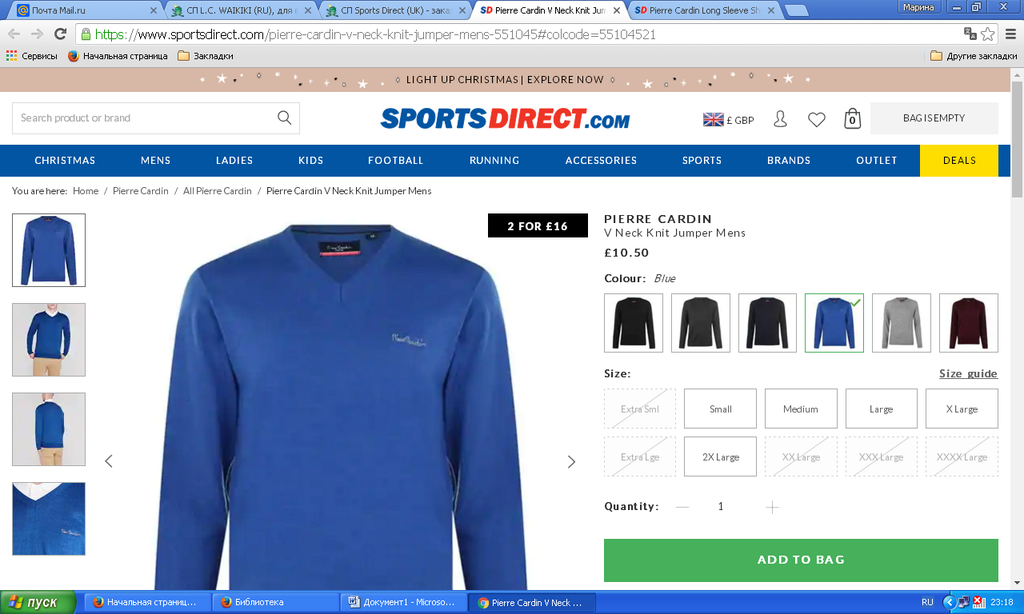Increase quantity with the plus button

click(772, 507)
